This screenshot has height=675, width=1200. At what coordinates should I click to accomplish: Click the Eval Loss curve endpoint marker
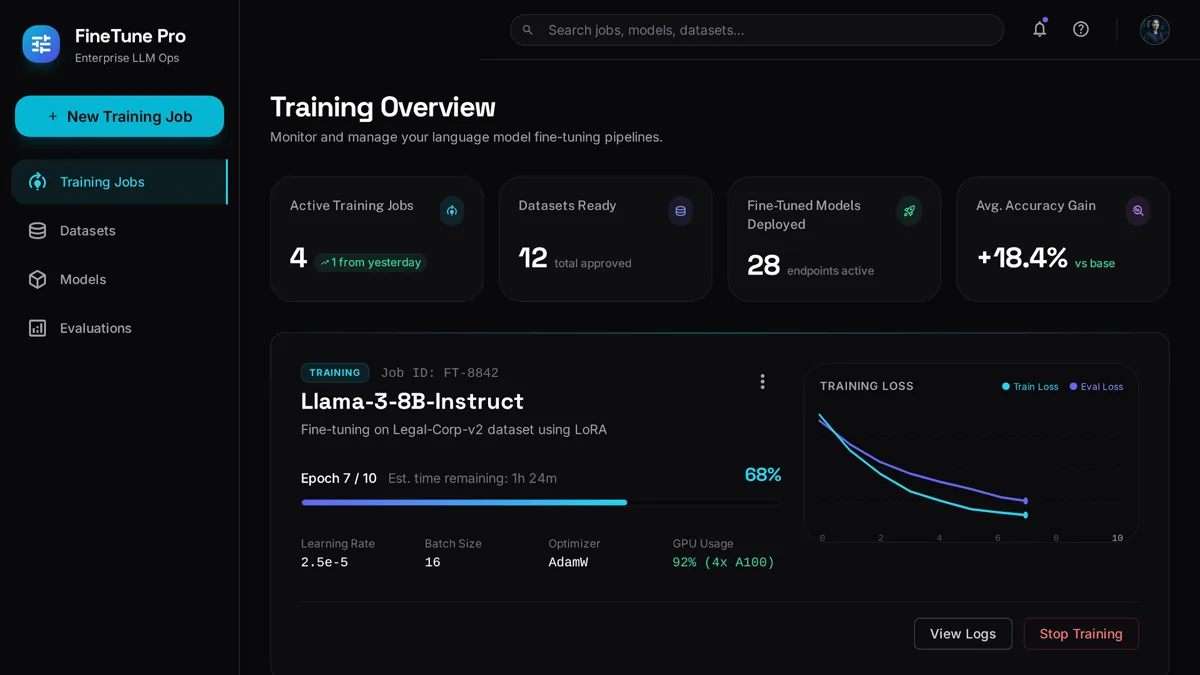coord(1026,501)
